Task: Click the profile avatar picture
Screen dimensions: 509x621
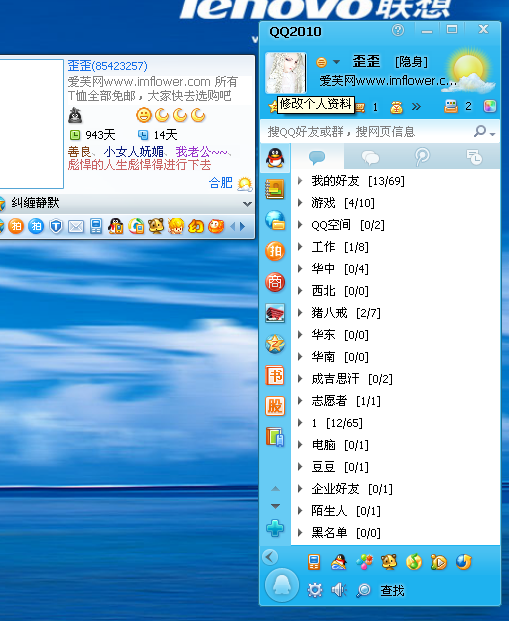Action: click(x=285, y=73)
